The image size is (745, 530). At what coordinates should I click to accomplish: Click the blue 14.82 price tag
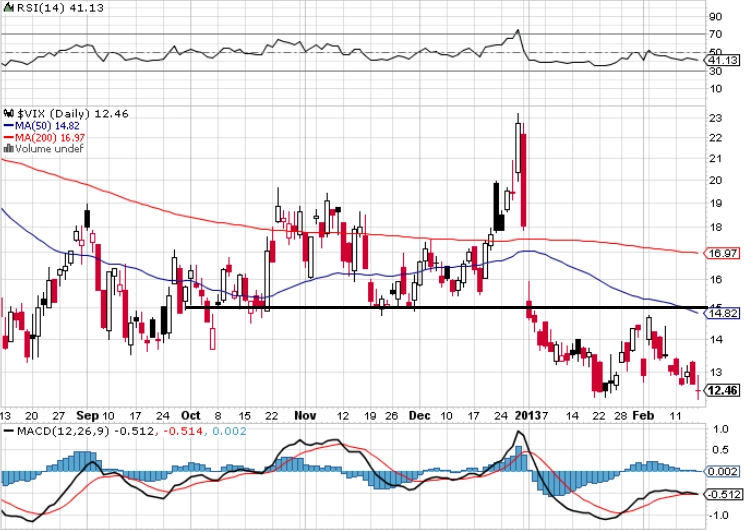(722, 313)
